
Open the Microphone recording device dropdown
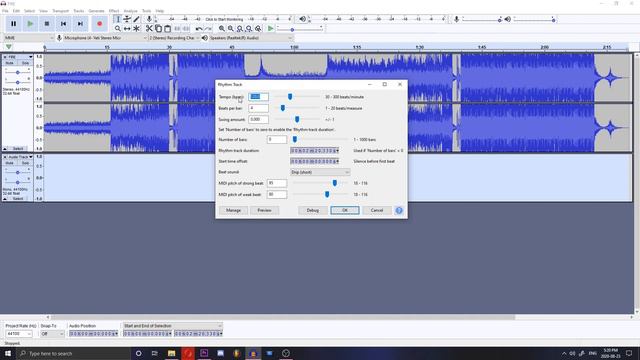pyautogui.click(x=105, y=38)
